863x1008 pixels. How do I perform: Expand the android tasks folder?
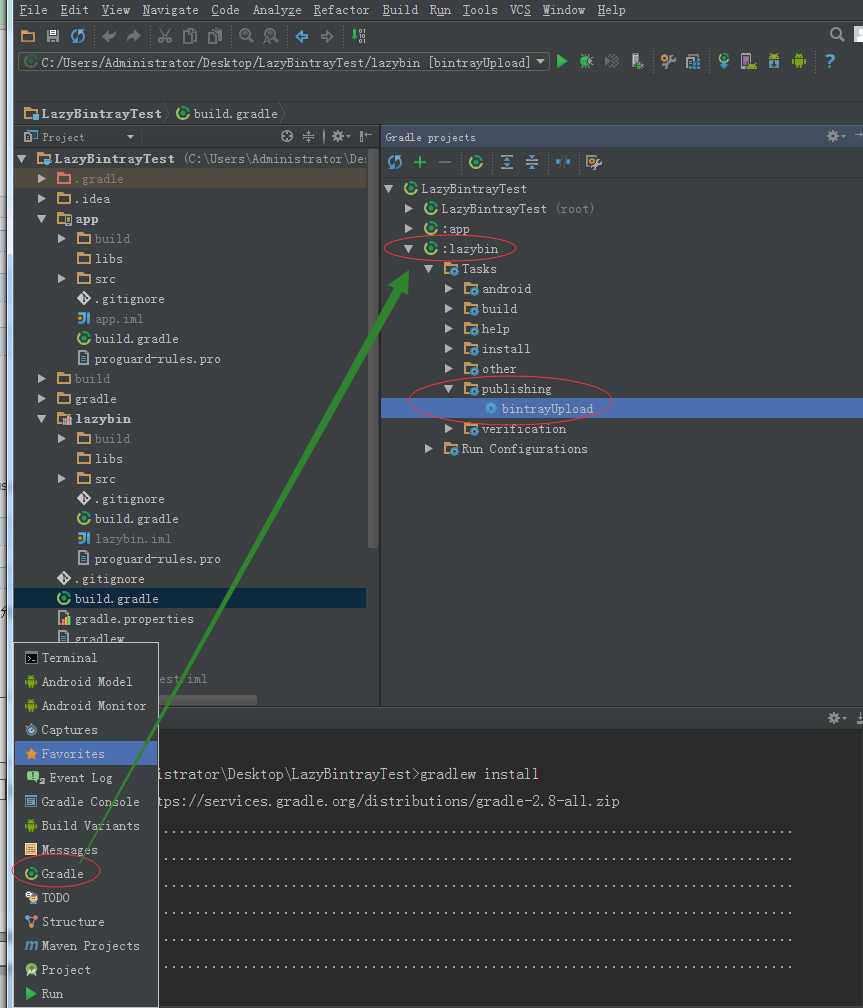pyautogui.click(x=448, y=289)
